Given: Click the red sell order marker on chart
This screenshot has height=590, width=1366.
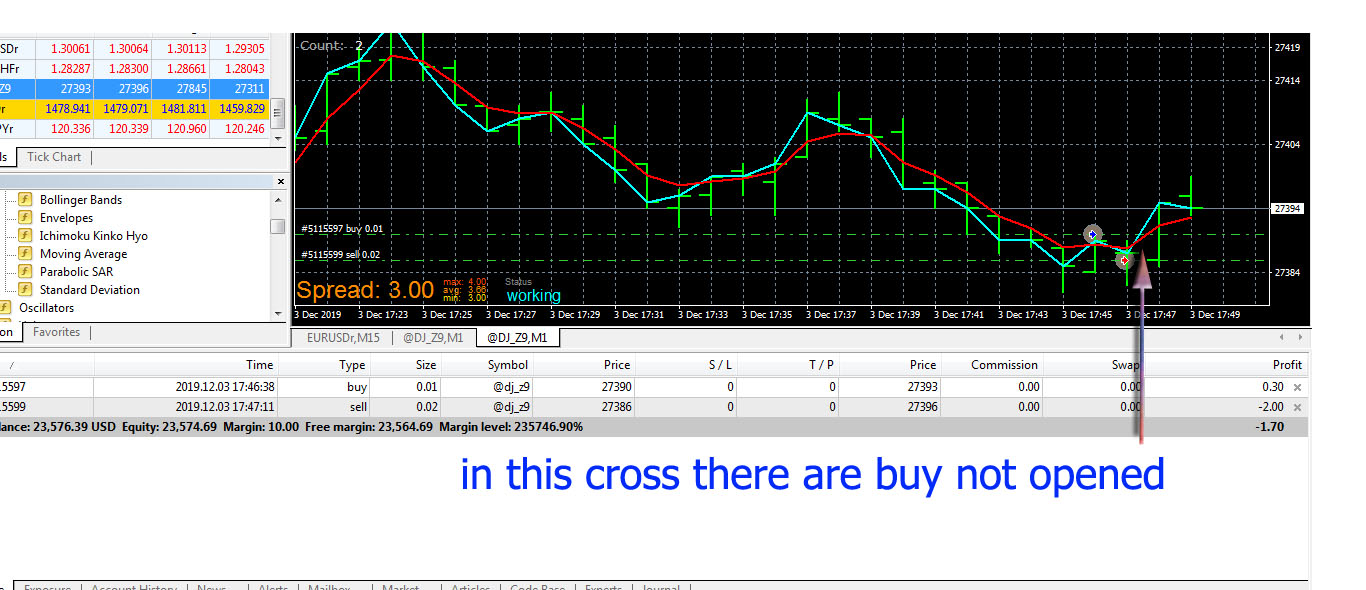Looking at the screenshot, I should point(1124,260).
